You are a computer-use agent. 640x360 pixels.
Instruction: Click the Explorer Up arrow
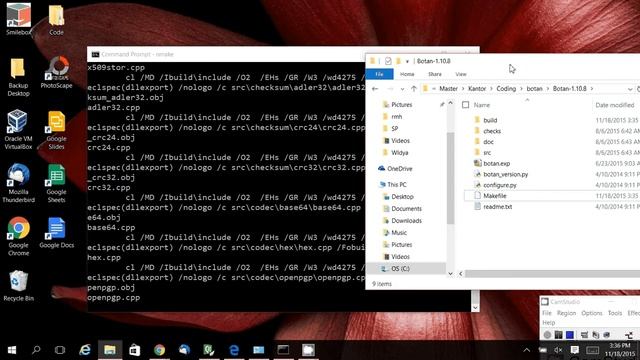[x=414, y=89]
